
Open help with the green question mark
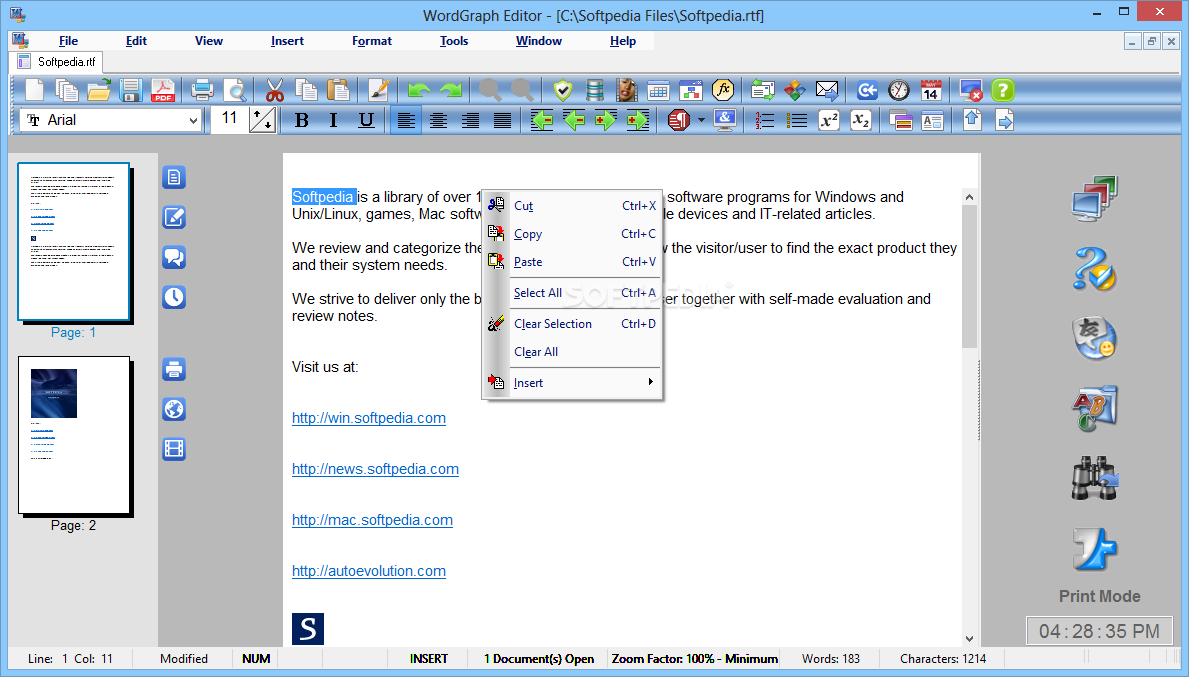tap(1002, 90)
